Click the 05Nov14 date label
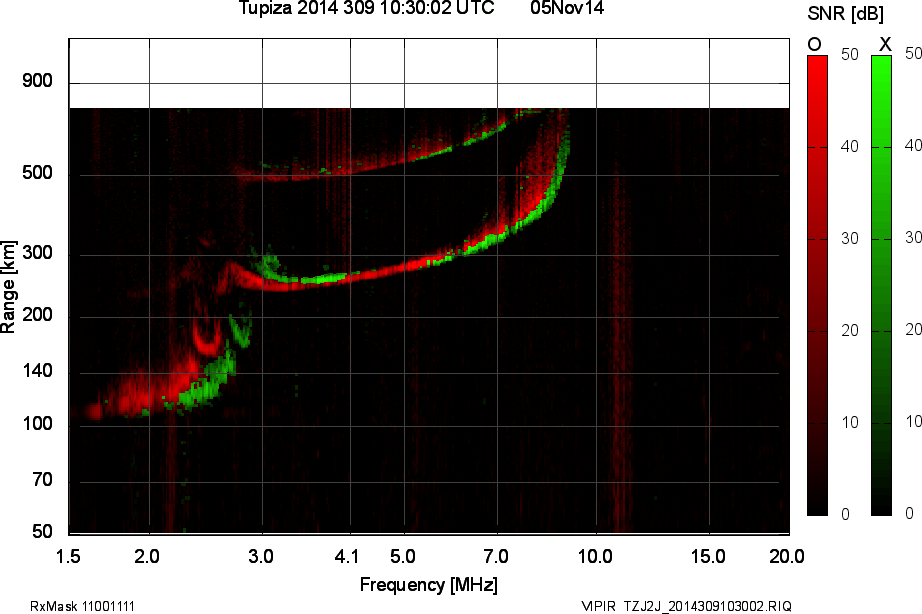 (566, 9)
